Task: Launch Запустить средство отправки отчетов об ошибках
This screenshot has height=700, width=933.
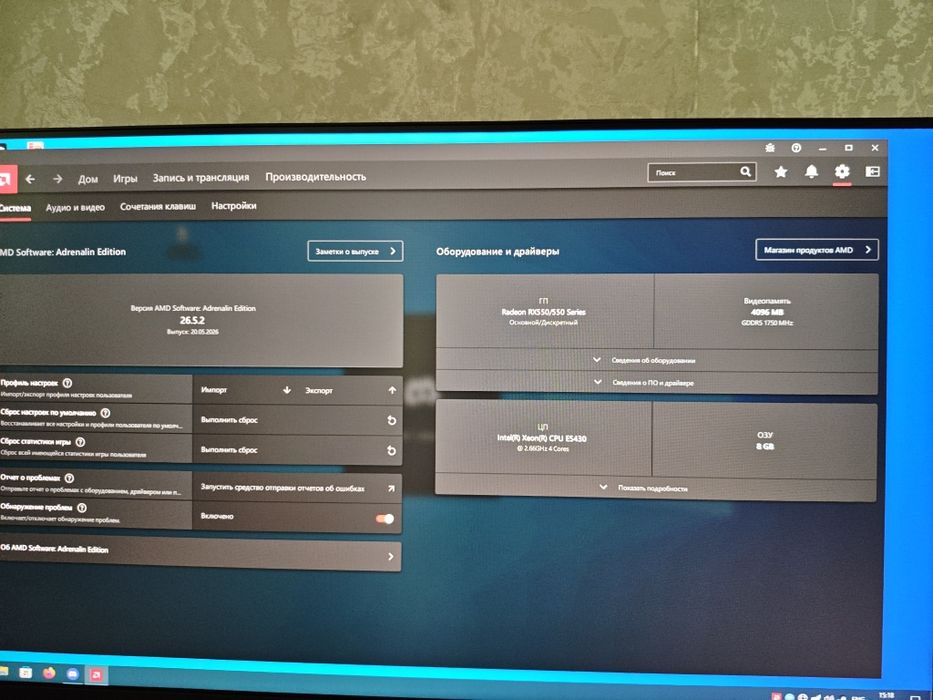Action: click(297, 488)
